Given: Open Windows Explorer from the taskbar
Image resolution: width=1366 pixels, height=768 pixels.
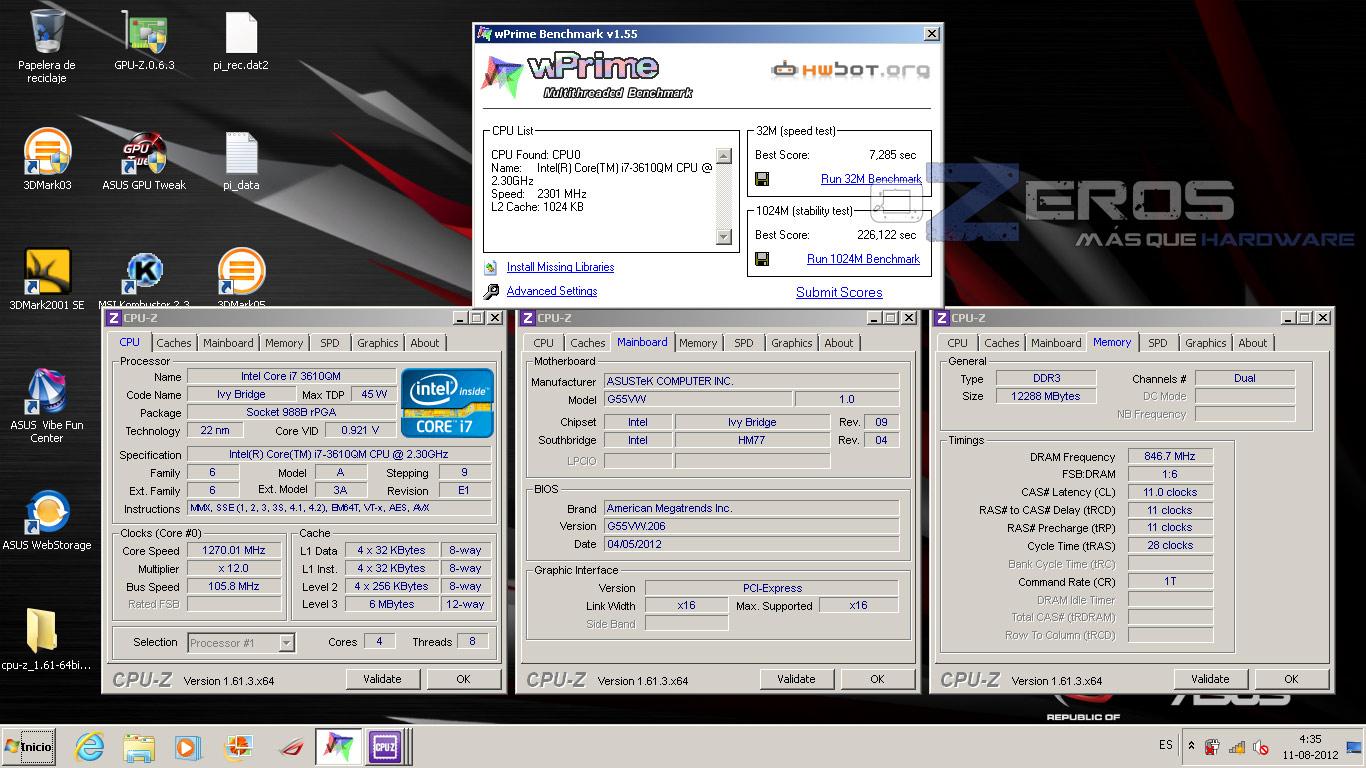Looking at the screenshot, I should pos(139,747).
